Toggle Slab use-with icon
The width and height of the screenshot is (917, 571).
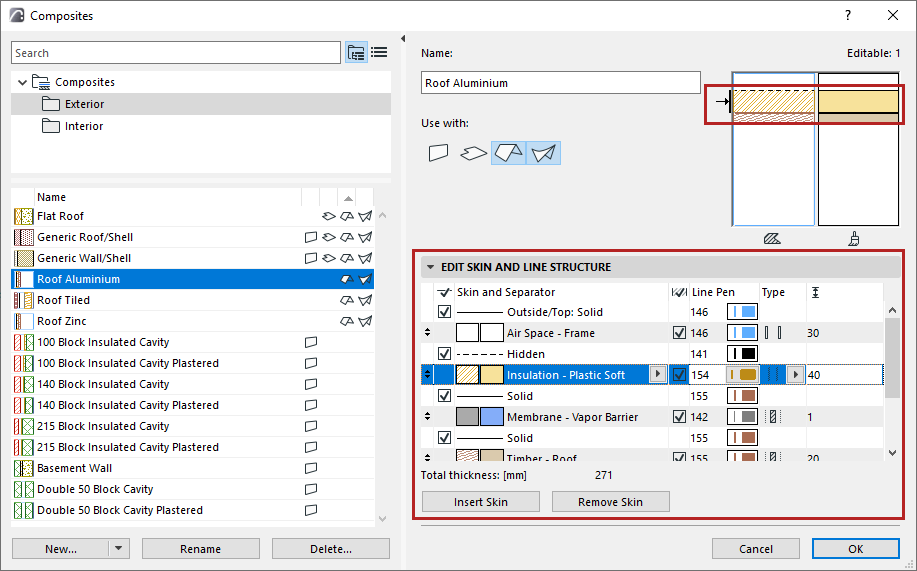click(x=474, y=153)
